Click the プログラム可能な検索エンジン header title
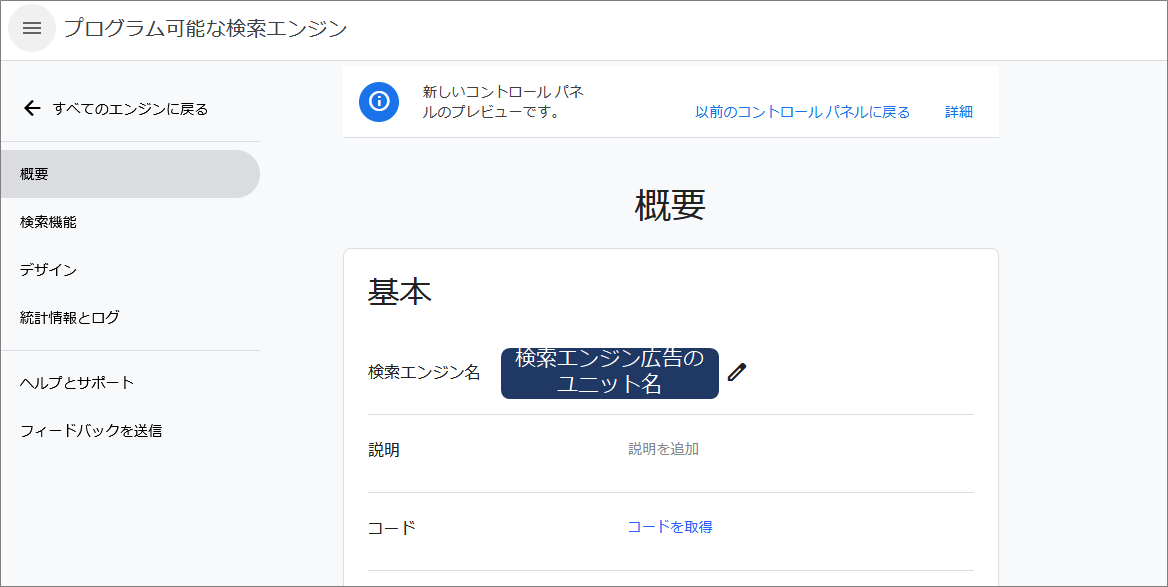 pyautogui.click(x=206, y=28)
